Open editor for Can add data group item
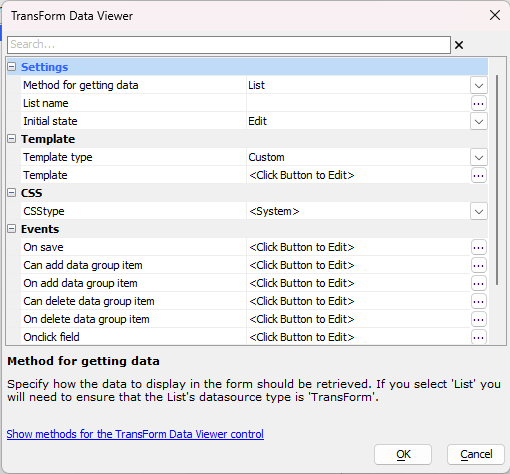The height and width of the screenshot is (474, 510). [479, 265]
